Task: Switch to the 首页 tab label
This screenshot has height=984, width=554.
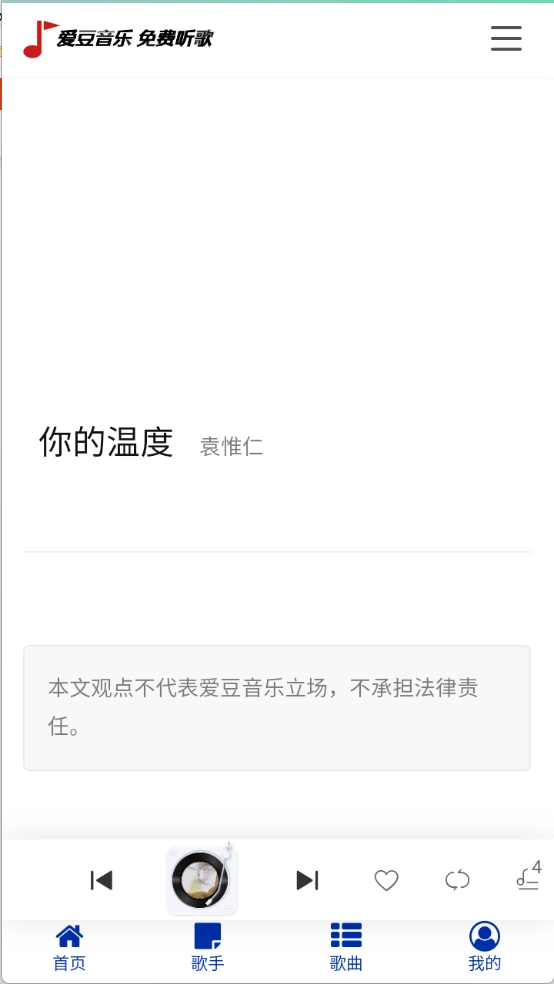Action: (x=70, y=963)
